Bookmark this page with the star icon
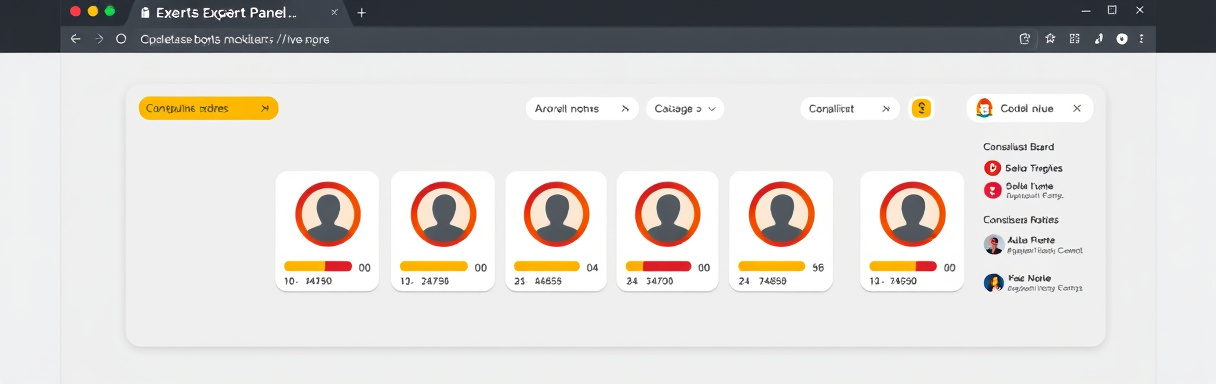Screen dimensions: 1216x384 coord(1050,39)
